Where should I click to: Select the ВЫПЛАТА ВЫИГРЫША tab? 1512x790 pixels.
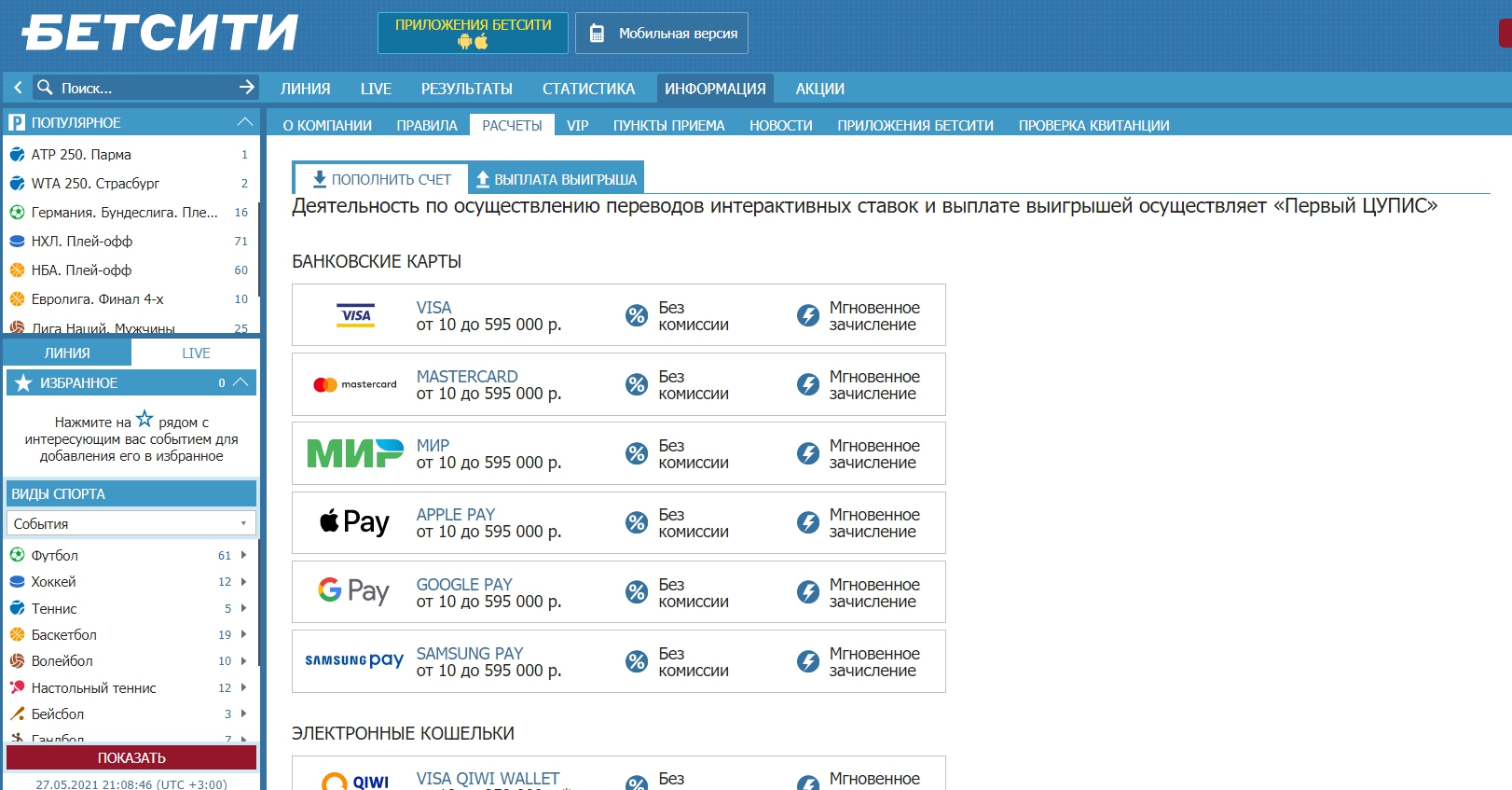(x=557, y=179)
